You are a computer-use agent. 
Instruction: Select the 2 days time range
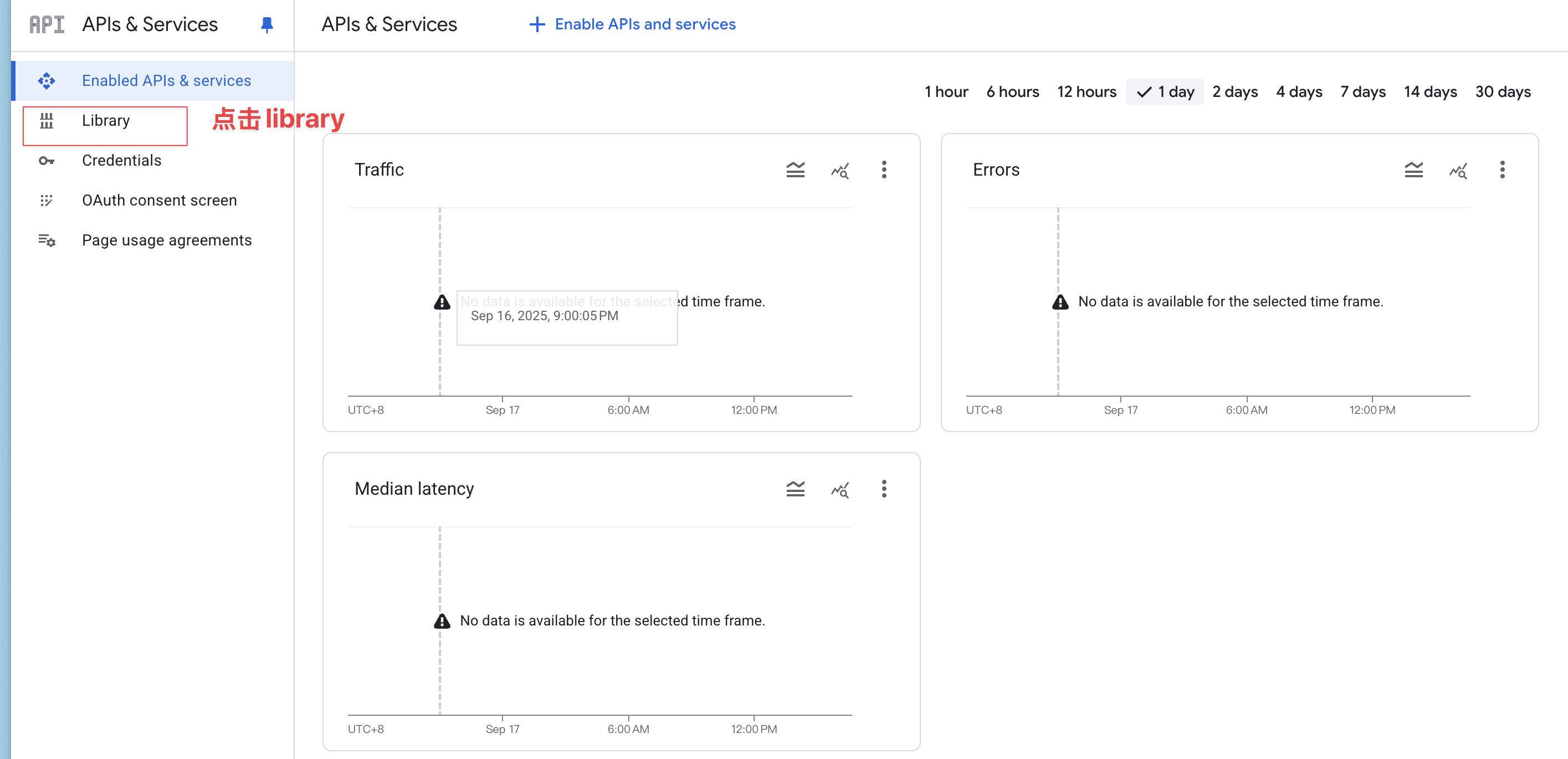pyautogui.click(x=1235, y=92)
